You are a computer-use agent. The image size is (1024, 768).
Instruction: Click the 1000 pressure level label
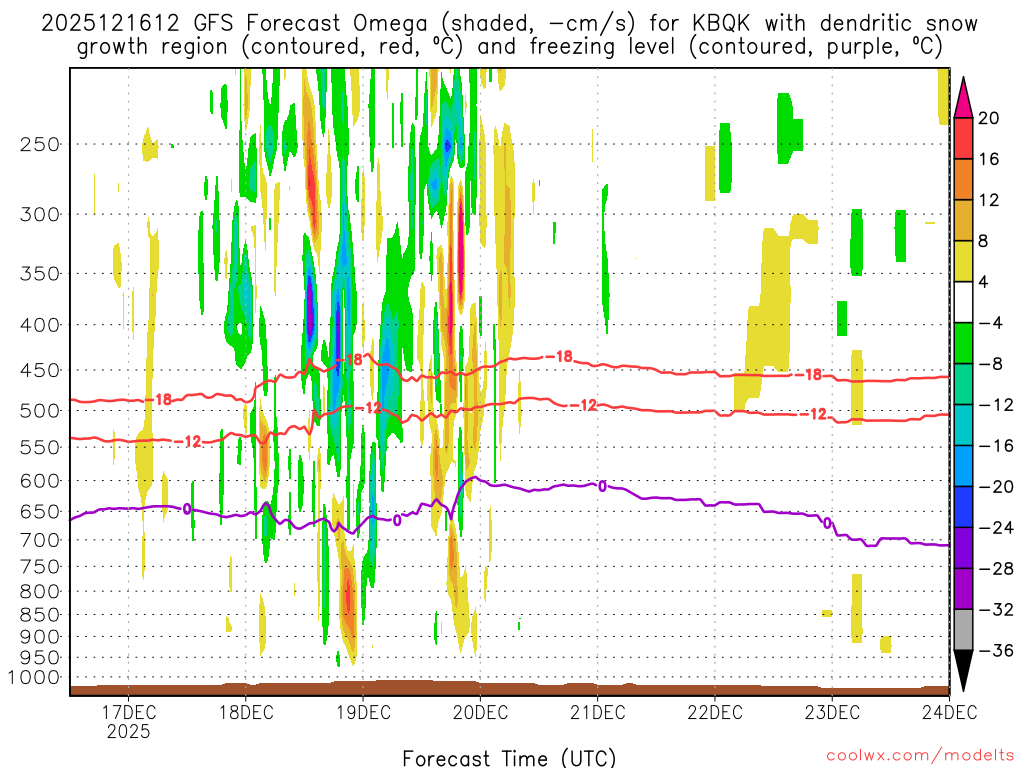click(x=35, y=677)
